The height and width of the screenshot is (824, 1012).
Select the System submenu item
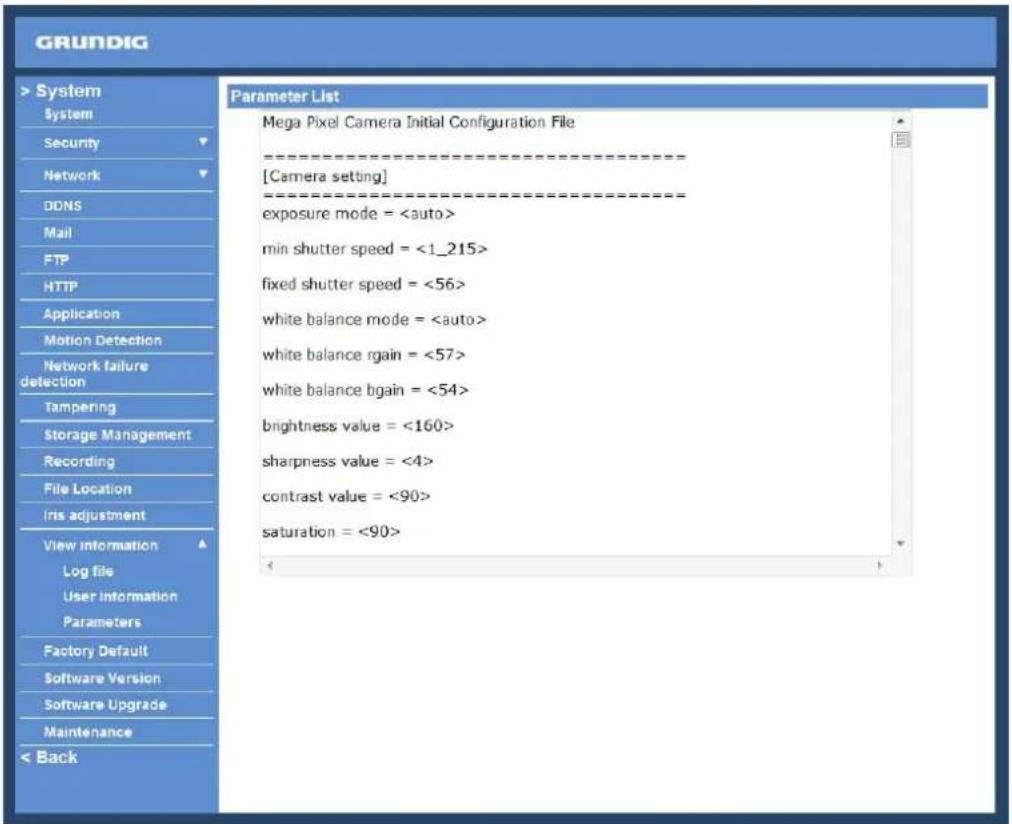click(68, 114)
